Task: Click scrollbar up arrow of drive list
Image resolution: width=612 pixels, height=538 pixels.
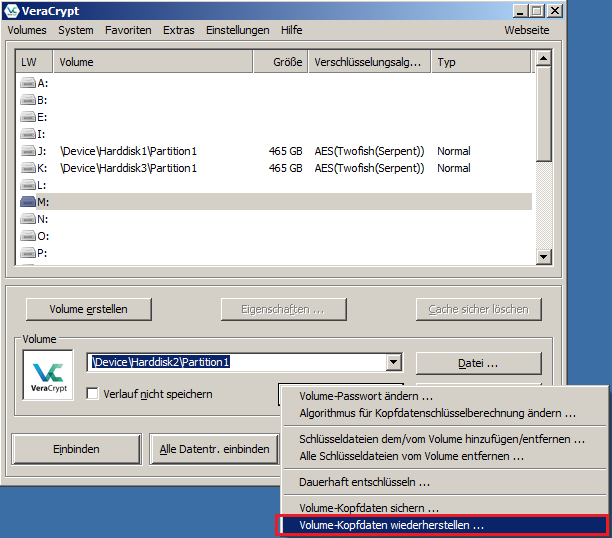Action: (543, 58)
